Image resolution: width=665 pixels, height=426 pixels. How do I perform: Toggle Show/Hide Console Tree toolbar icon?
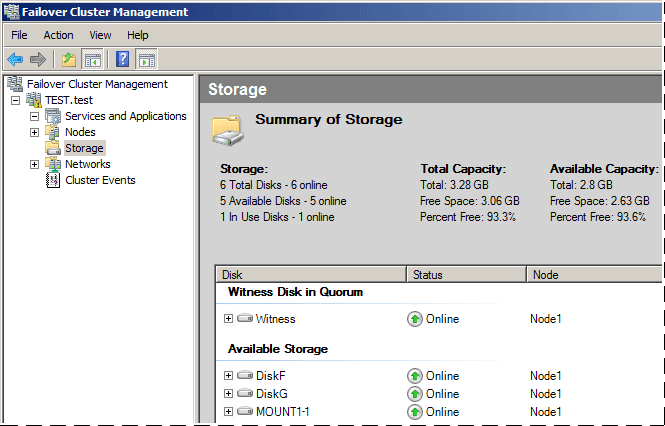coord(92,59)
